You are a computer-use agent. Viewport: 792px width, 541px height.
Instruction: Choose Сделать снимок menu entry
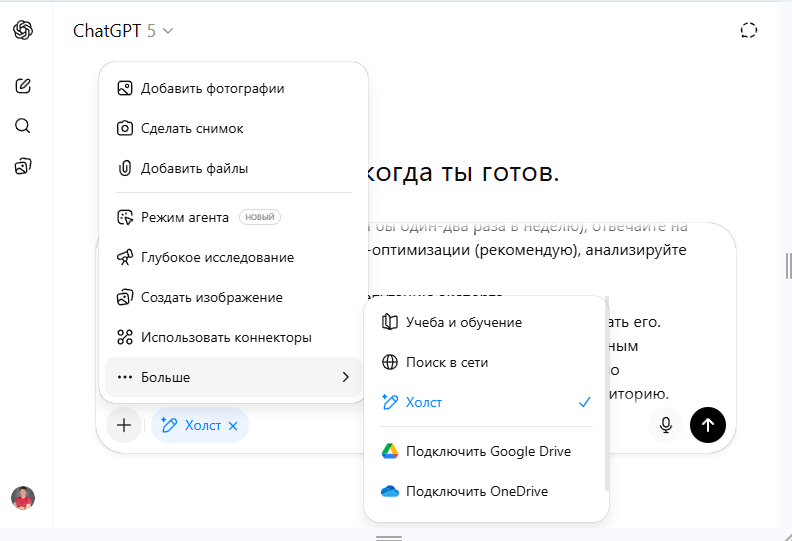click(x=233, y=128)
